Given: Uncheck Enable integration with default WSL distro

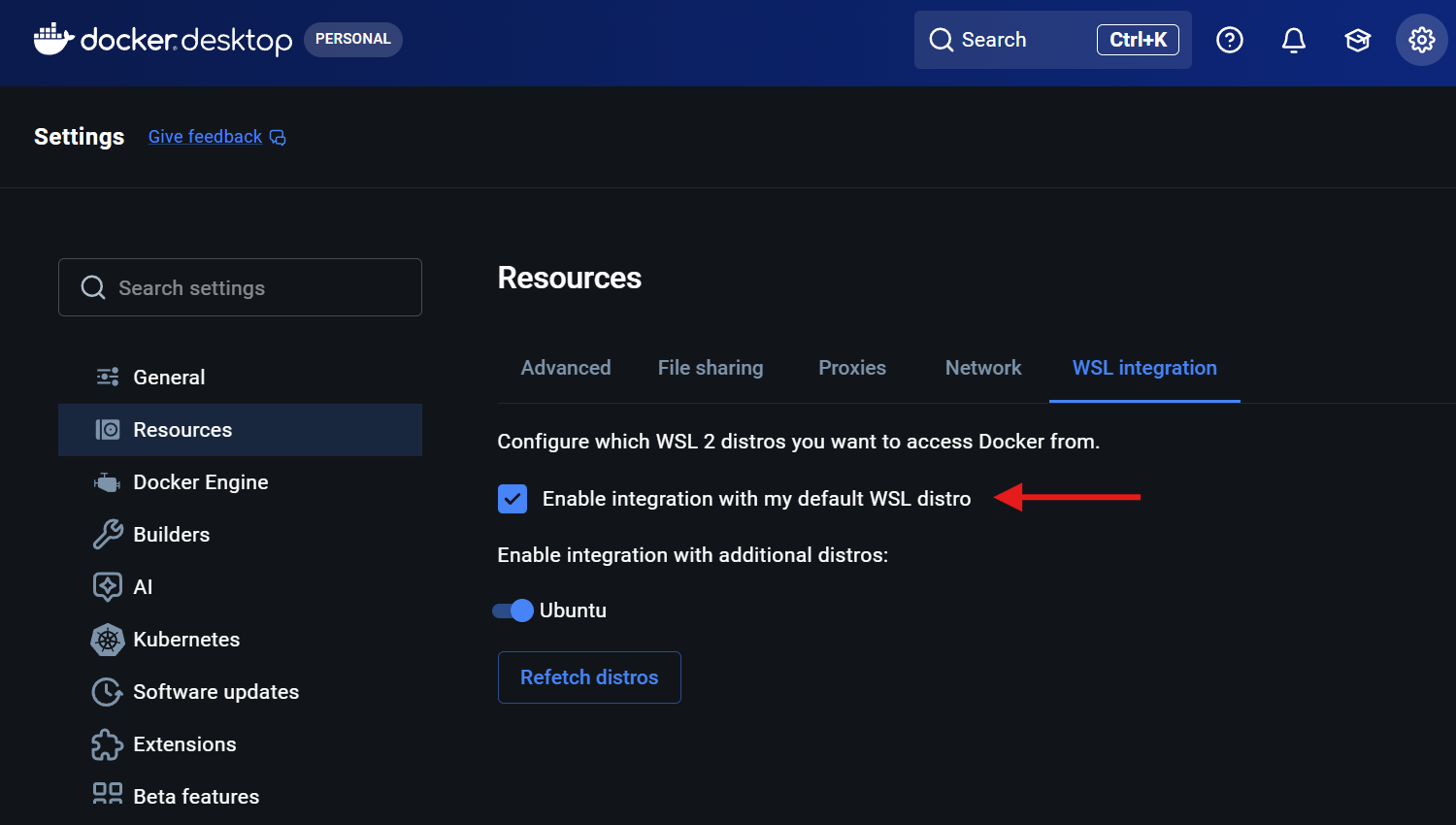Looking at the screenshot, I should tap(513, 499).
